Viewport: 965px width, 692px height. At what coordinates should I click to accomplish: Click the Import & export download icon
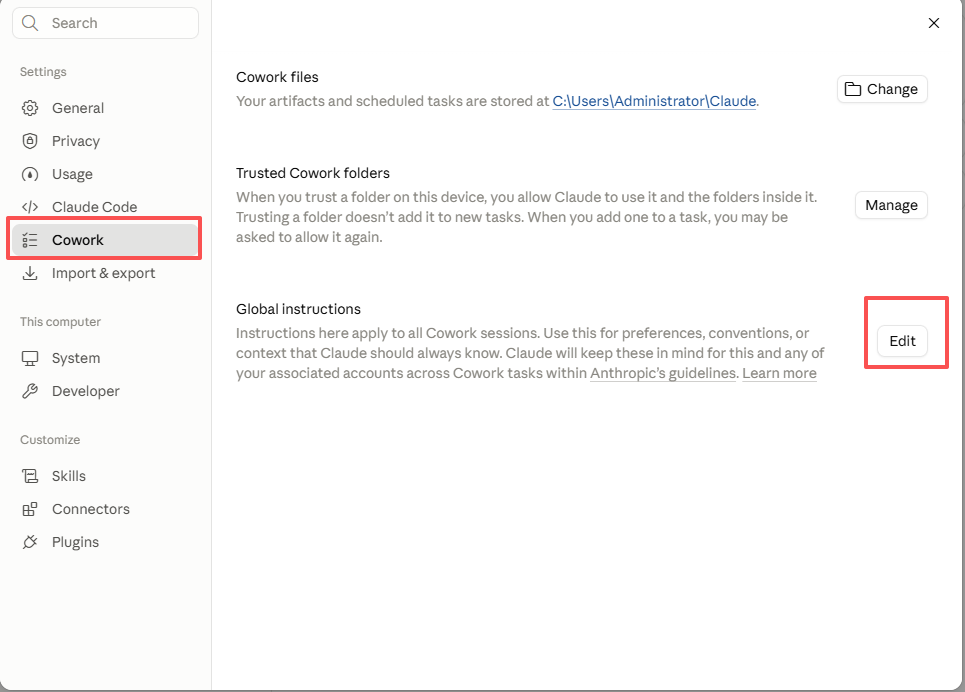coord(30,273)
